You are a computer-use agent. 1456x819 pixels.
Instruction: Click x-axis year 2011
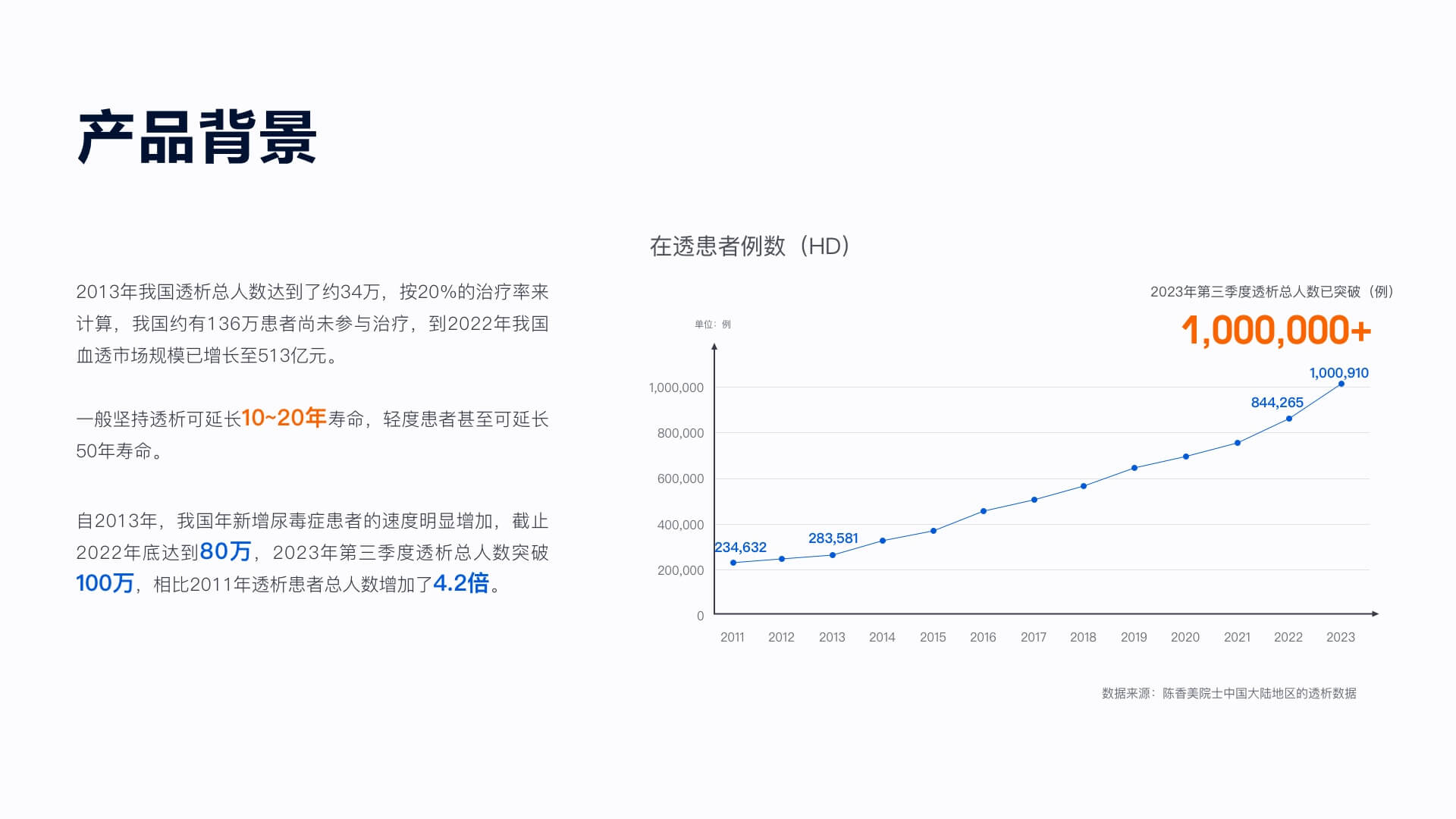pos(733,637)
